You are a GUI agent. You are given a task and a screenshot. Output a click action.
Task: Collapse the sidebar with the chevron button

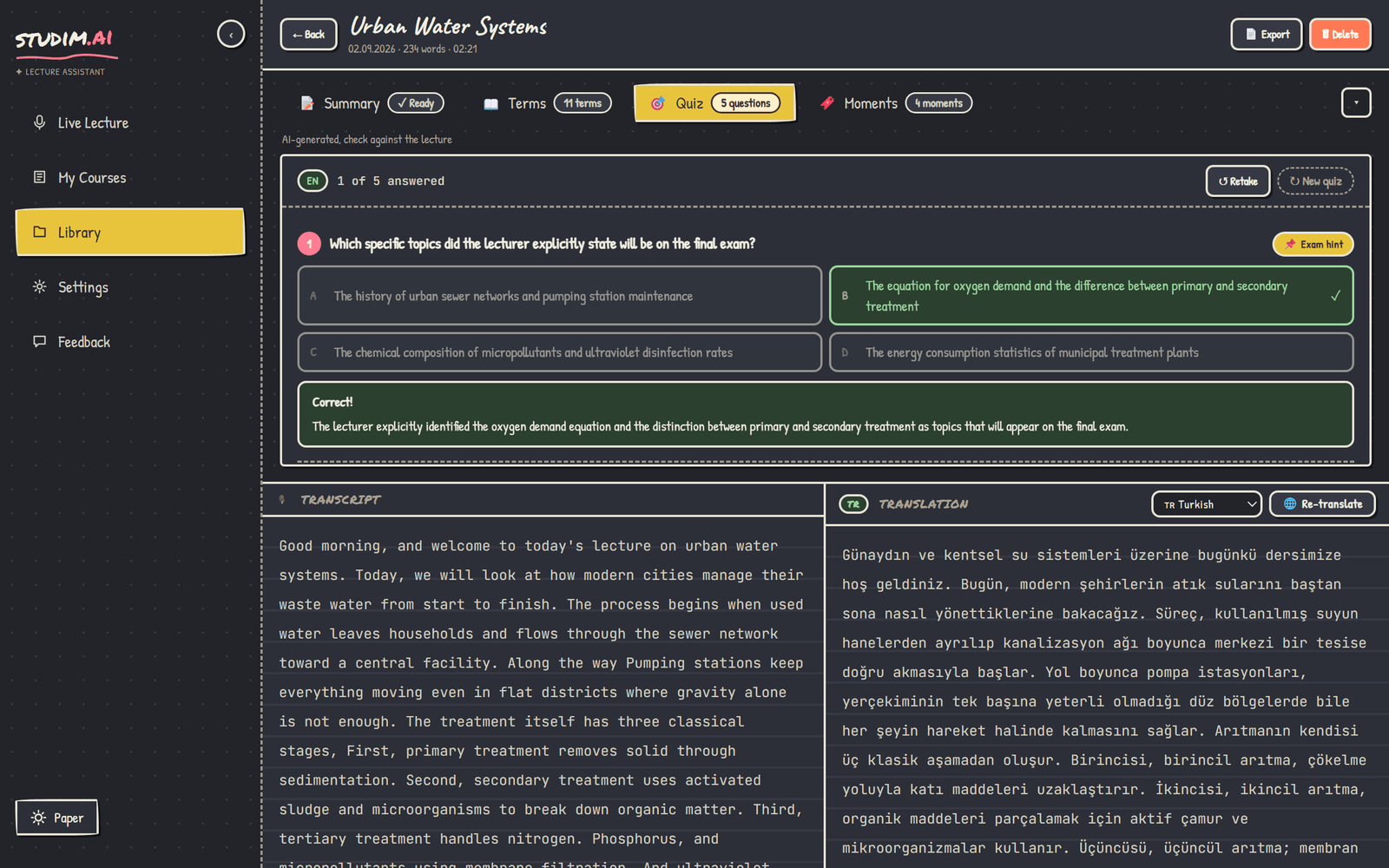[231, 35]
